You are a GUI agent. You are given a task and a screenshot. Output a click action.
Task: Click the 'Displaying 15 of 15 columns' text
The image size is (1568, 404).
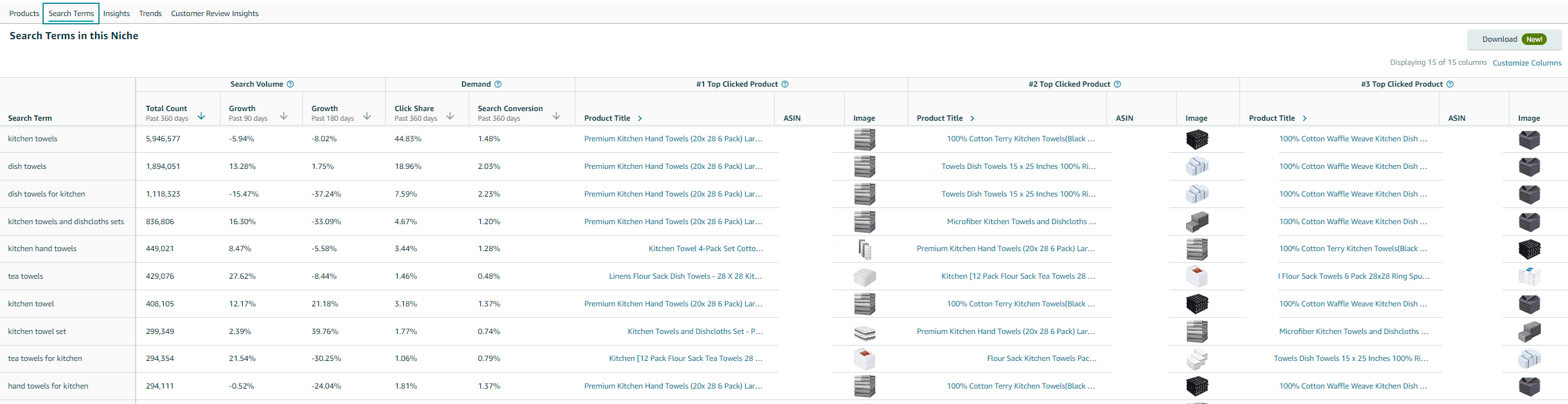[1438, 62]
